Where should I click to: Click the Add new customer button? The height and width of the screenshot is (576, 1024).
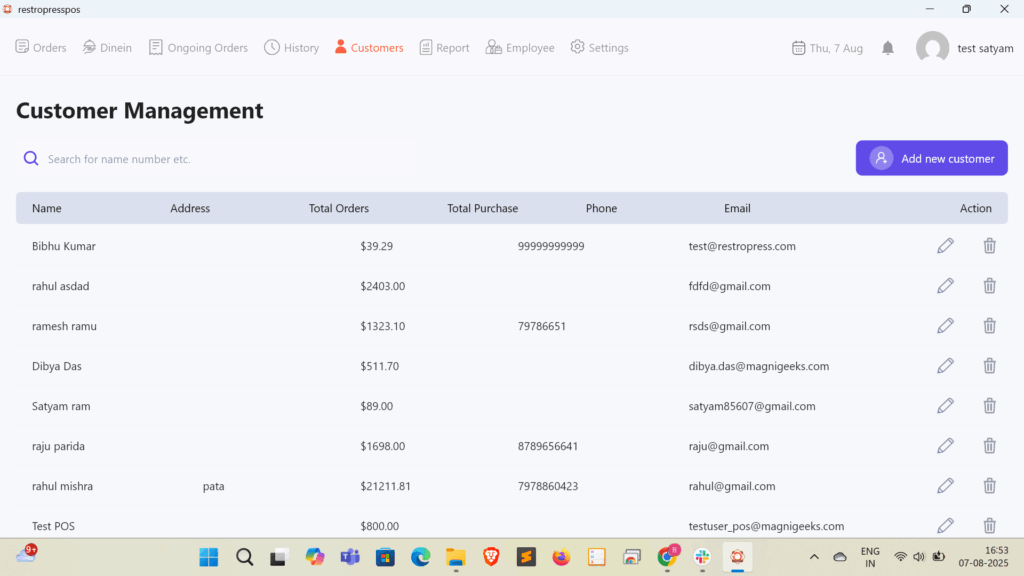931,158
